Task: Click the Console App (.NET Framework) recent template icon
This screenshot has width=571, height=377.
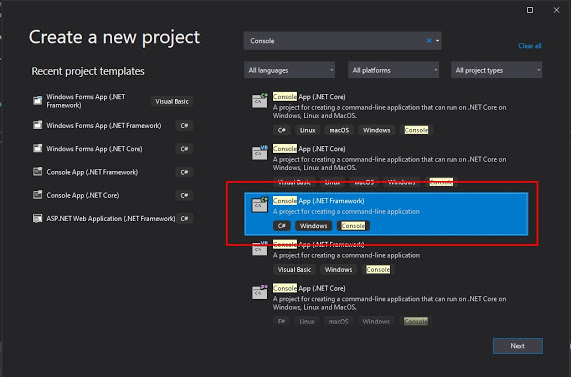Action: click(x=38, y=172)
